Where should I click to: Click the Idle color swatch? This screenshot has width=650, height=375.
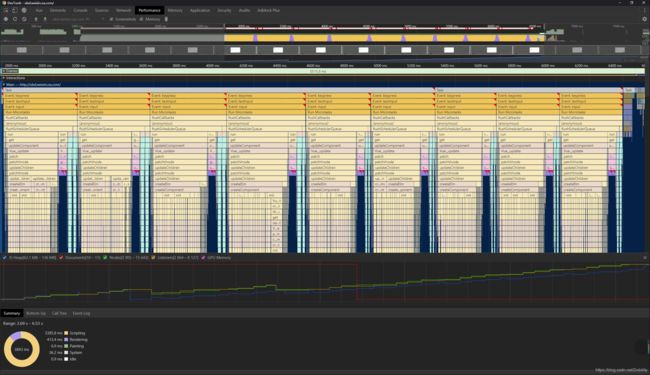66,359
